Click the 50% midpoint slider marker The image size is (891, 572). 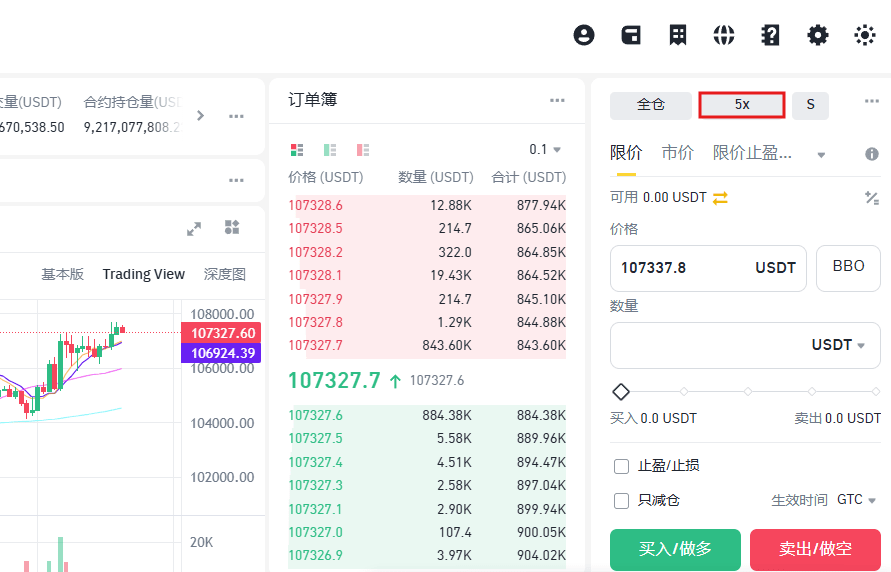(748, 391)
